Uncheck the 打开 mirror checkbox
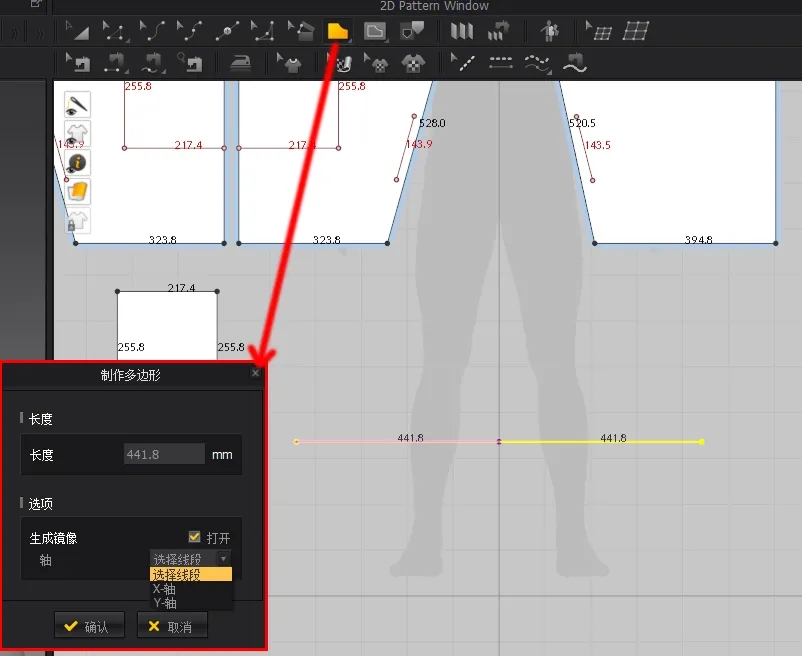The image size is (802, 656). (194, 536)
